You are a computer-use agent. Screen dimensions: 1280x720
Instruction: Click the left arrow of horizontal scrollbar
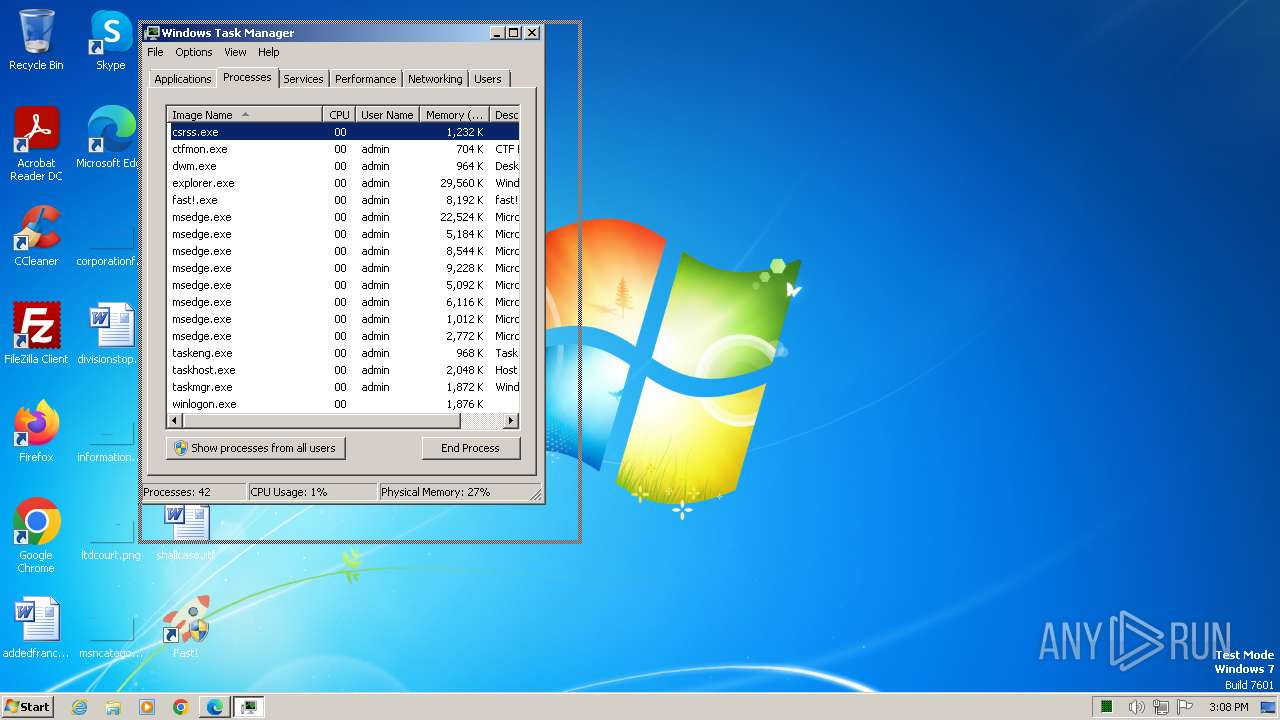[175, 421]
